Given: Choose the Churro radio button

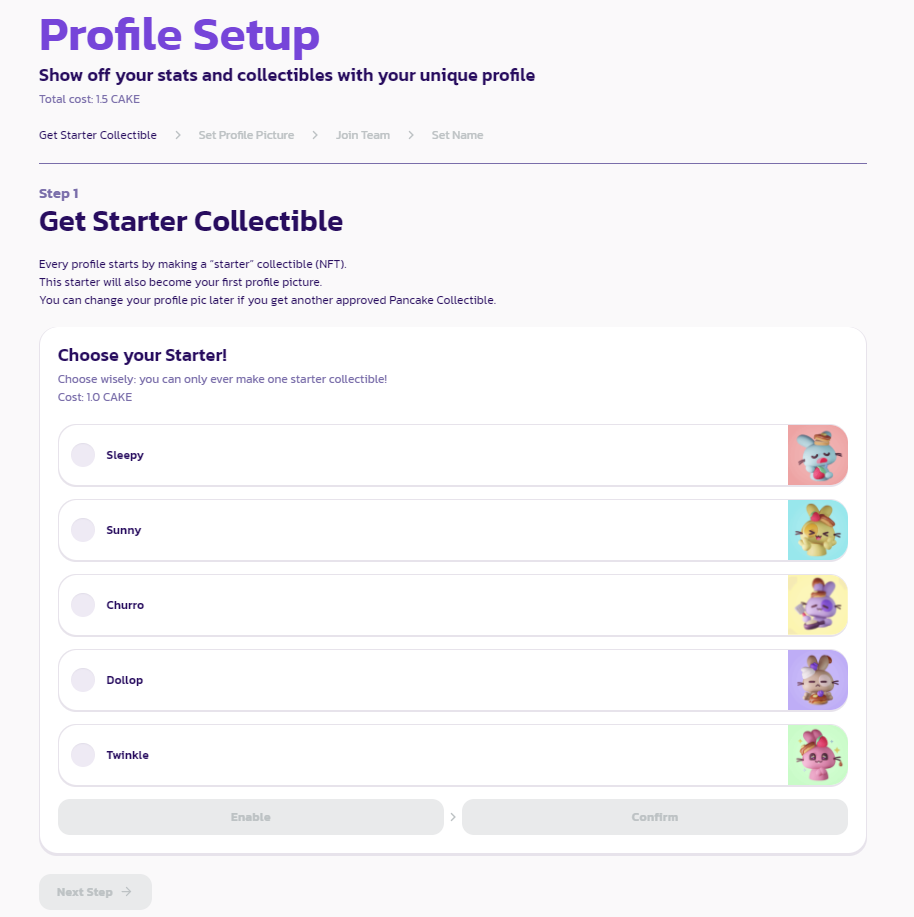Looking at the screenshot, I should [x=83, y=605].
